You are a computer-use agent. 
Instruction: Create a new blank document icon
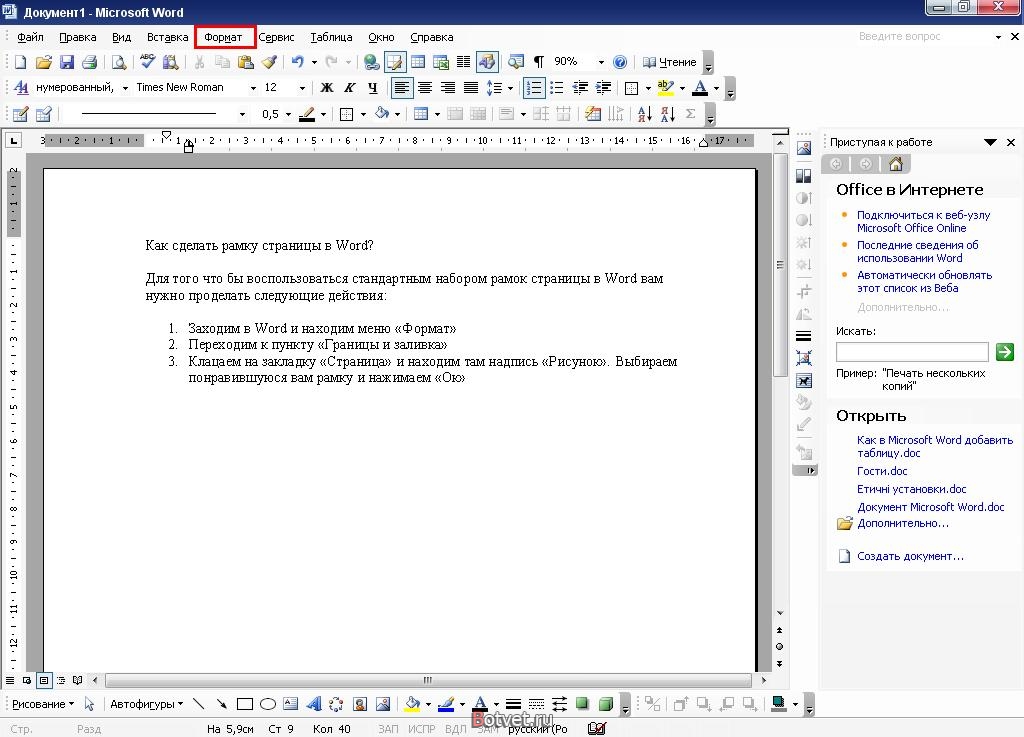click(20, 62)
